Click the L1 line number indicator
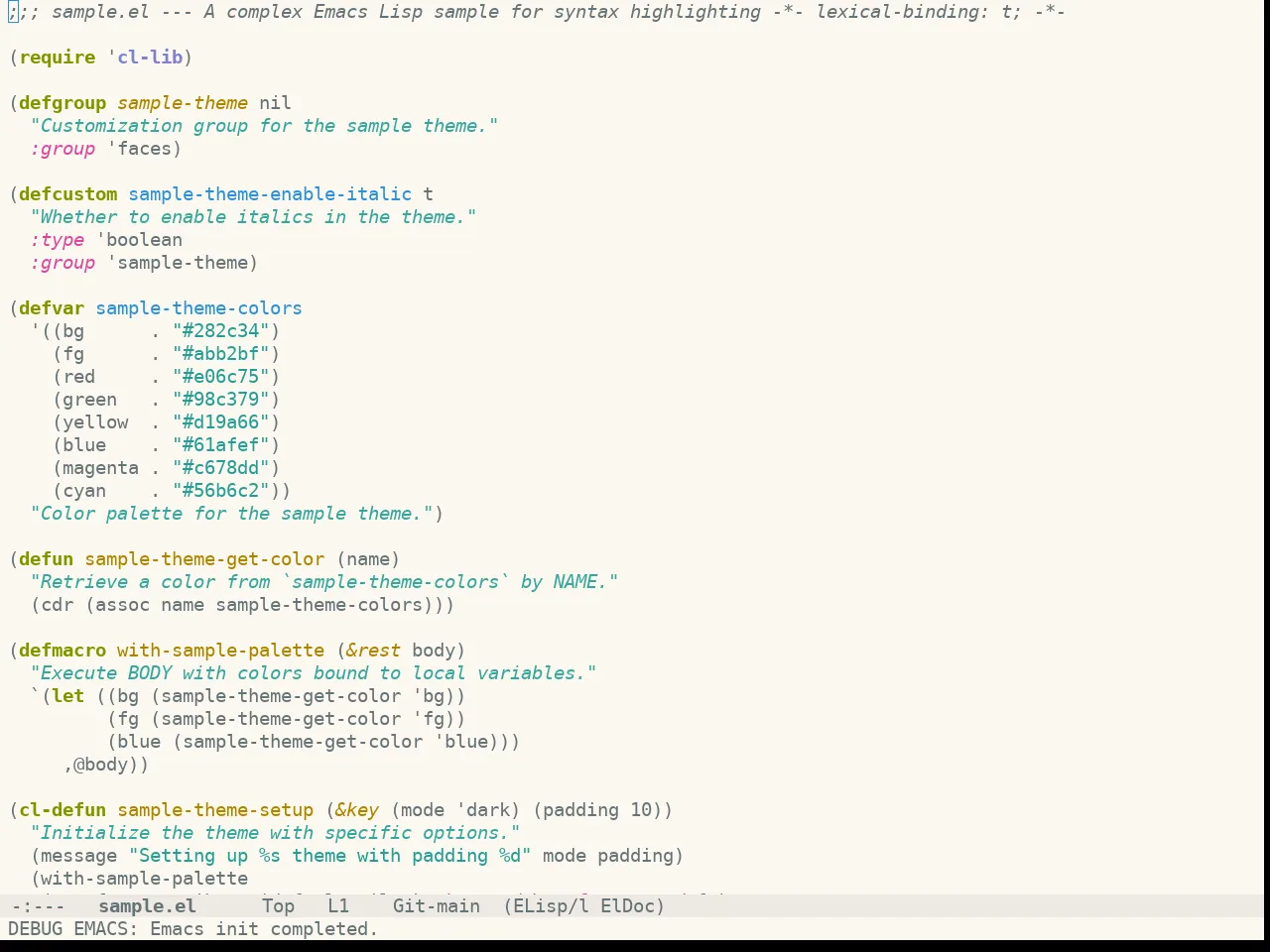The height and width of the screenshot is (952, 1270). (338, 905)
